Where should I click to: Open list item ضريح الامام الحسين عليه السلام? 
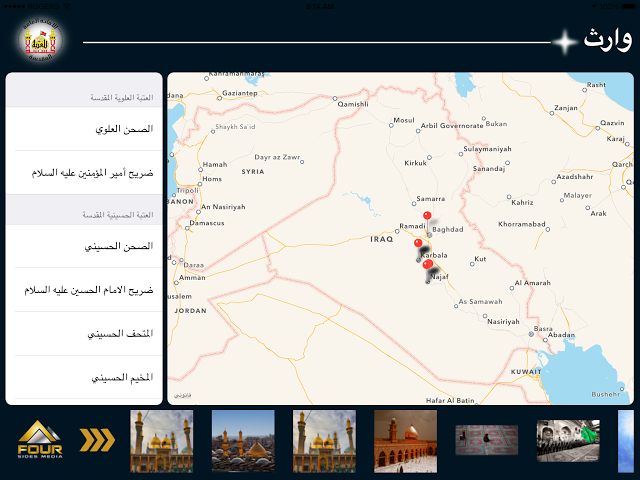click(84, 290)
